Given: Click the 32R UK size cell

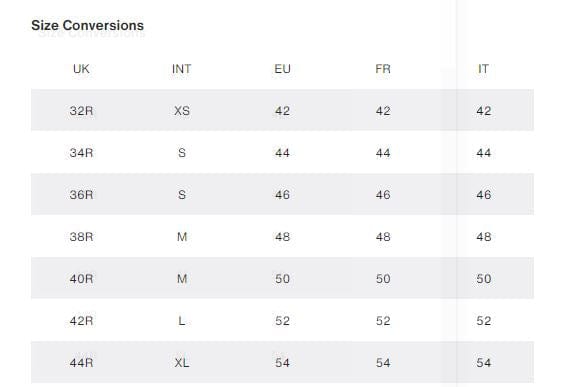Looking at the screenshot, I should click(x=81, y=111).
